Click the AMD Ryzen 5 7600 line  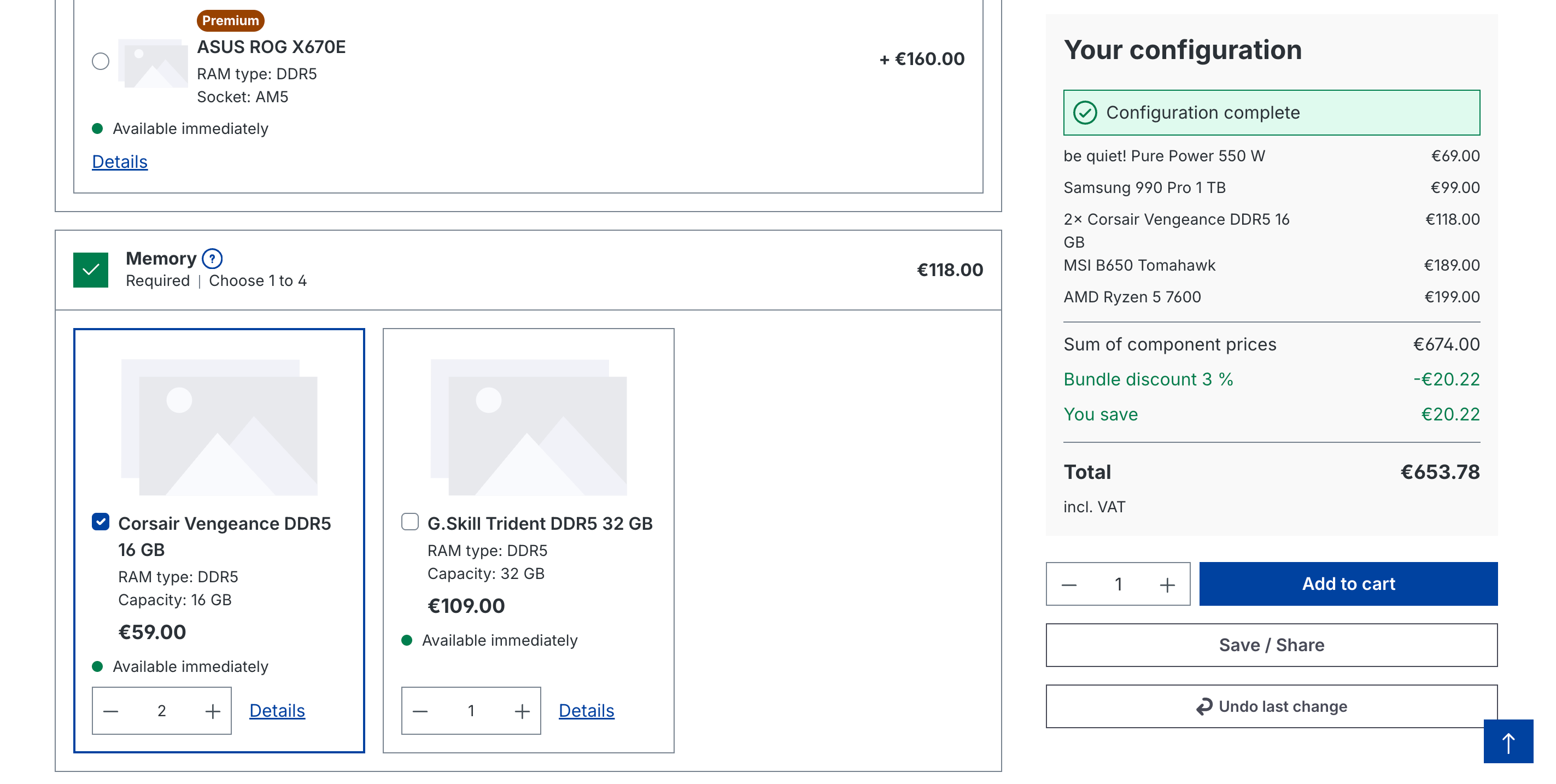tap(1272, 297)
